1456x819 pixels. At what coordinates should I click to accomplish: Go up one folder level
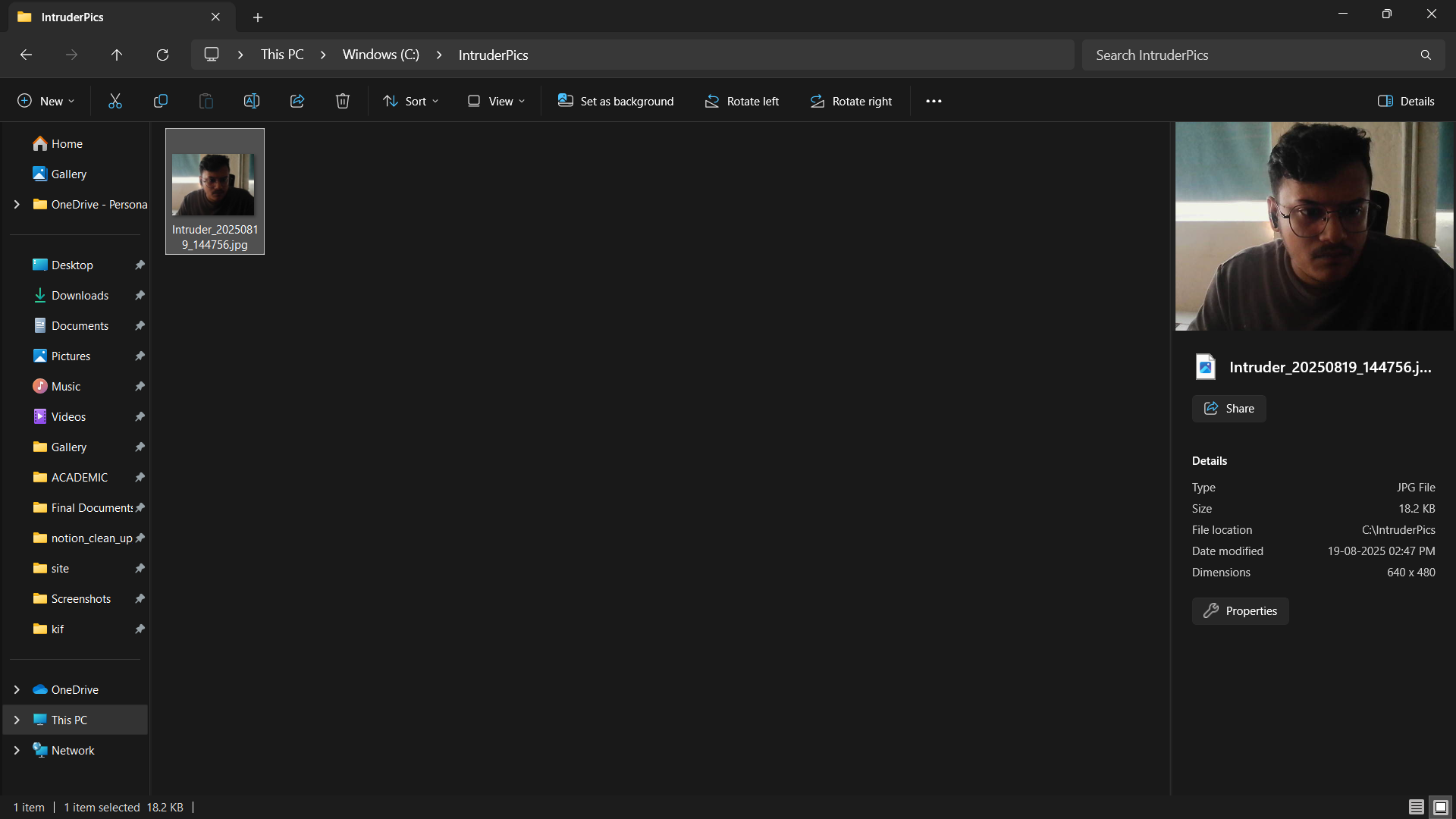click(117, 55)
